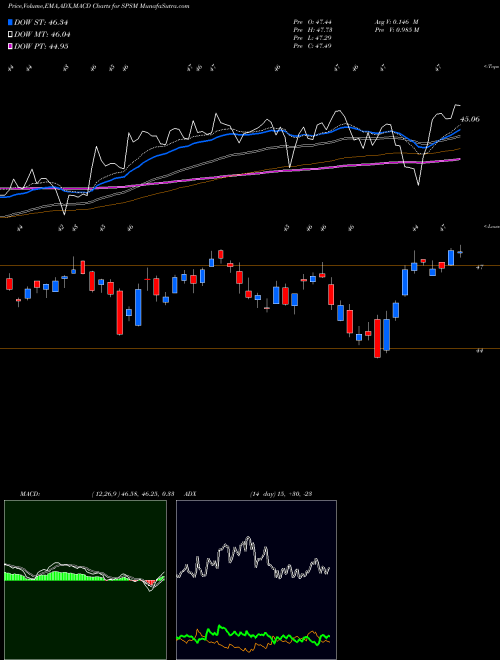Image resolution: width=500 pixels, height=660 pixels.
Task: Click the lowest red candle below the 44 line
Action: tap(378, 338)
